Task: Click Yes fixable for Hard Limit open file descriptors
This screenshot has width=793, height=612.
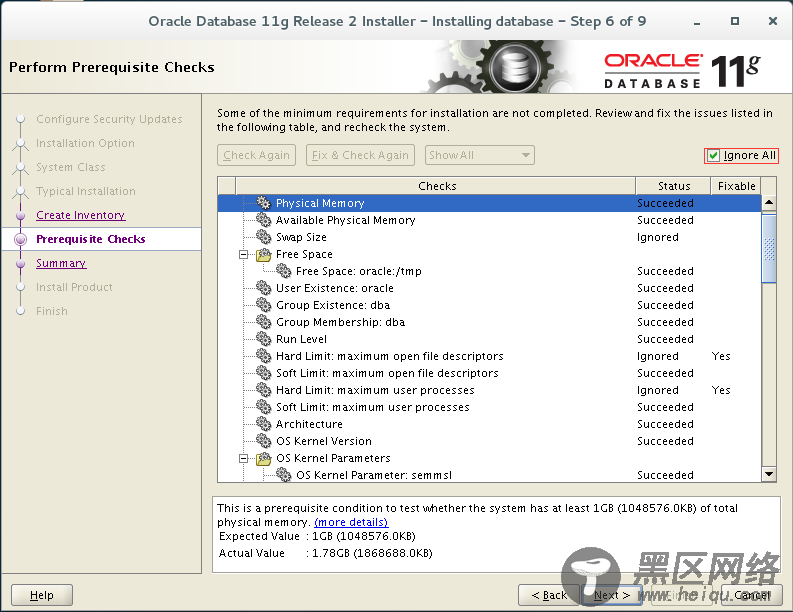Action: pyautogui.click(x=721, y=356)
